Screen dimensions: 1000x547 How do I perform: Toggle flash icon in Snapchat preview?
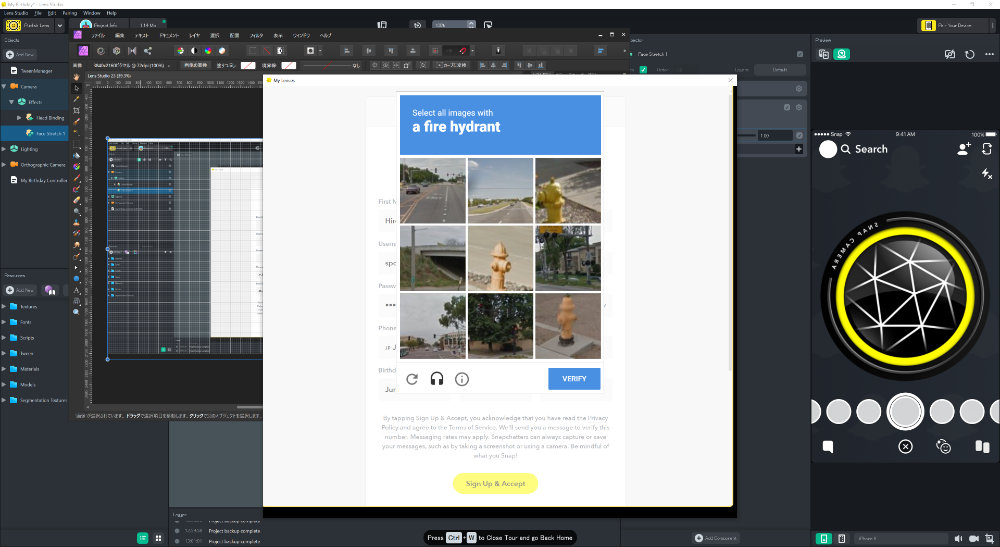[987, 173]
